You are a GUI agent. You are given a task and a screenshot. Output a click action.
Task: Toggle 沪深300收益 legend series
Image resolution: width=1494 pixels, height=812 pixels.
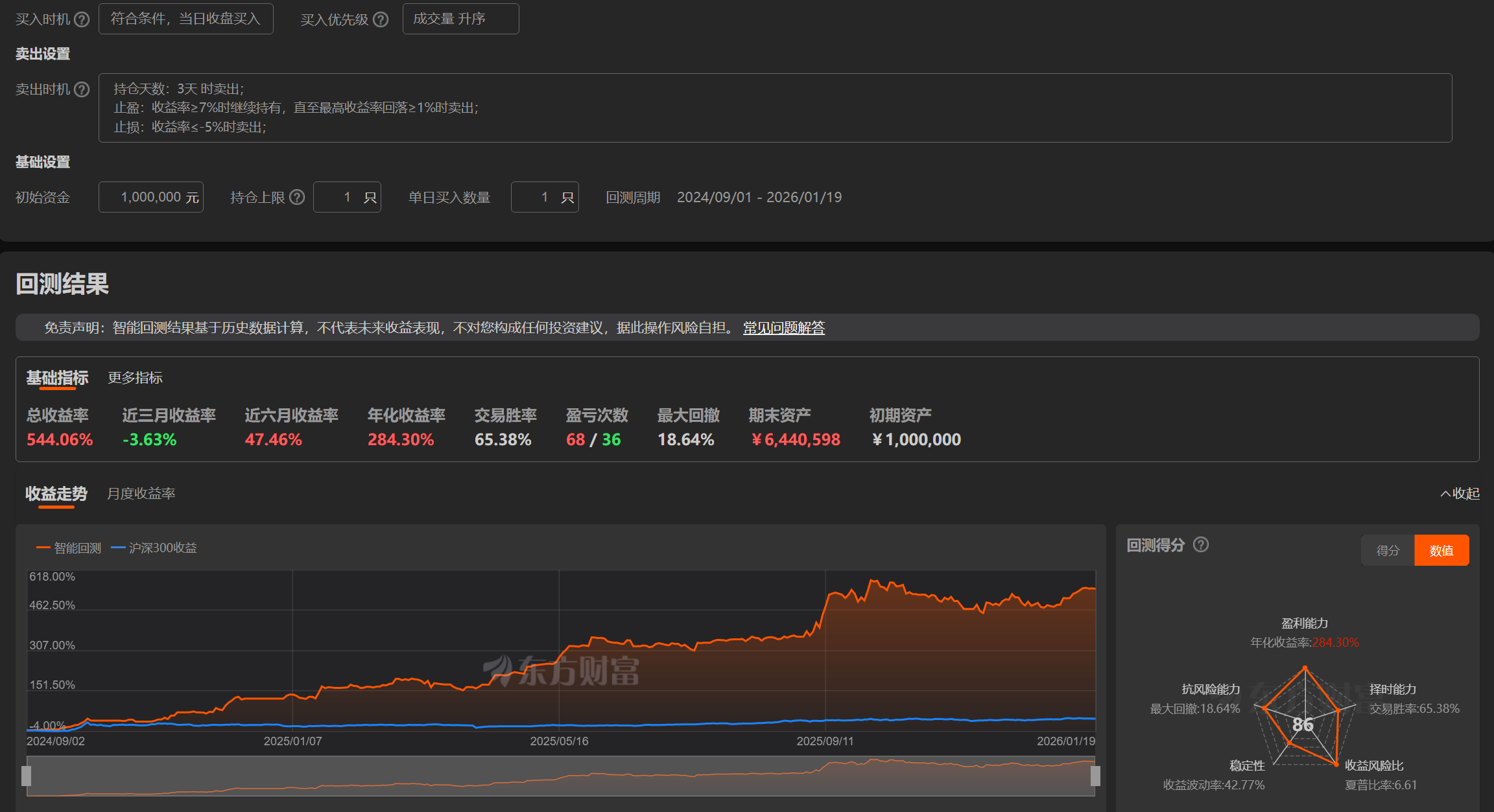coord(154,548)
